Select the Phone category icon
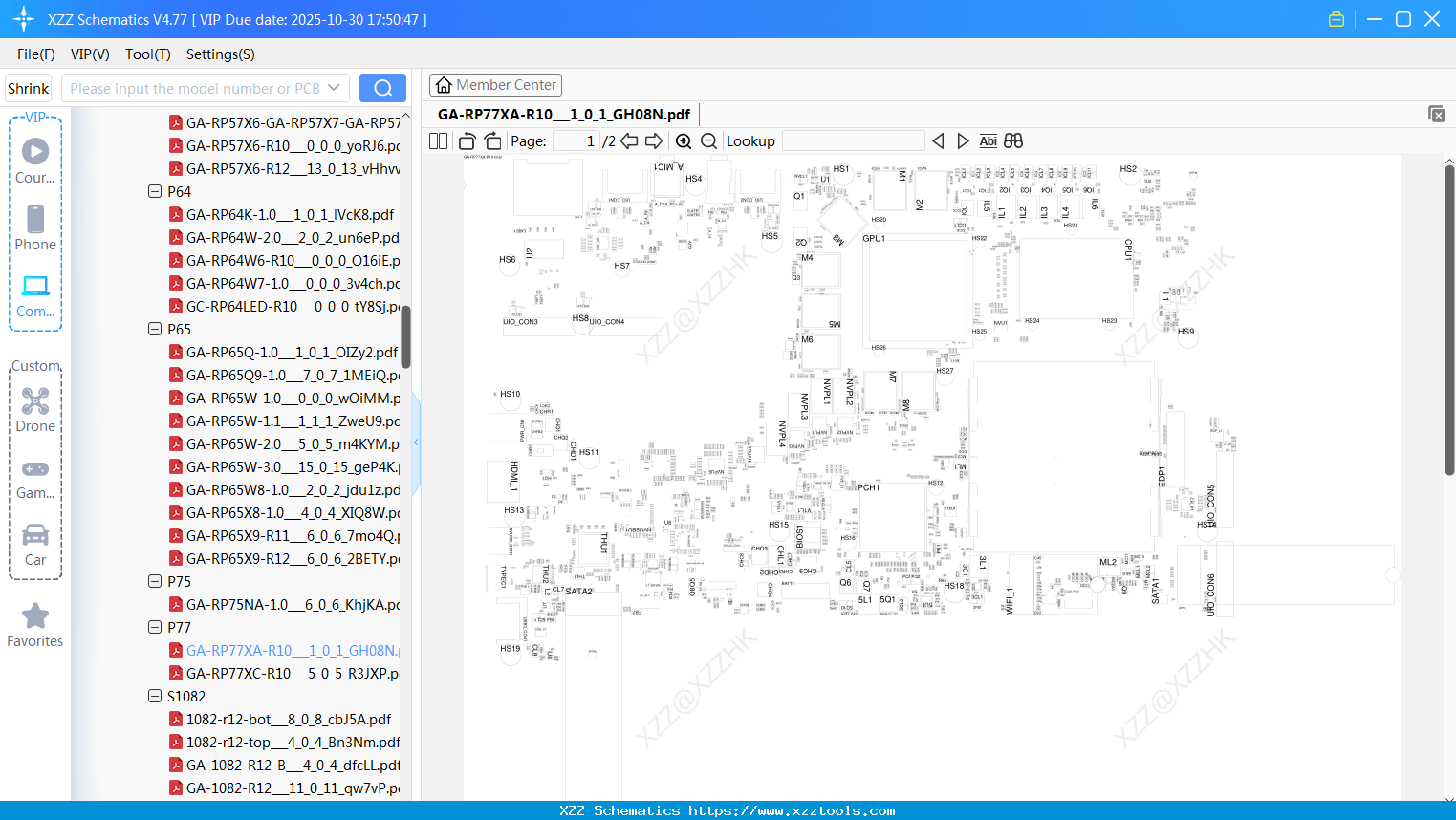Image resolution: width=1456 pixels, height=820 pixels. coord(35,227)
